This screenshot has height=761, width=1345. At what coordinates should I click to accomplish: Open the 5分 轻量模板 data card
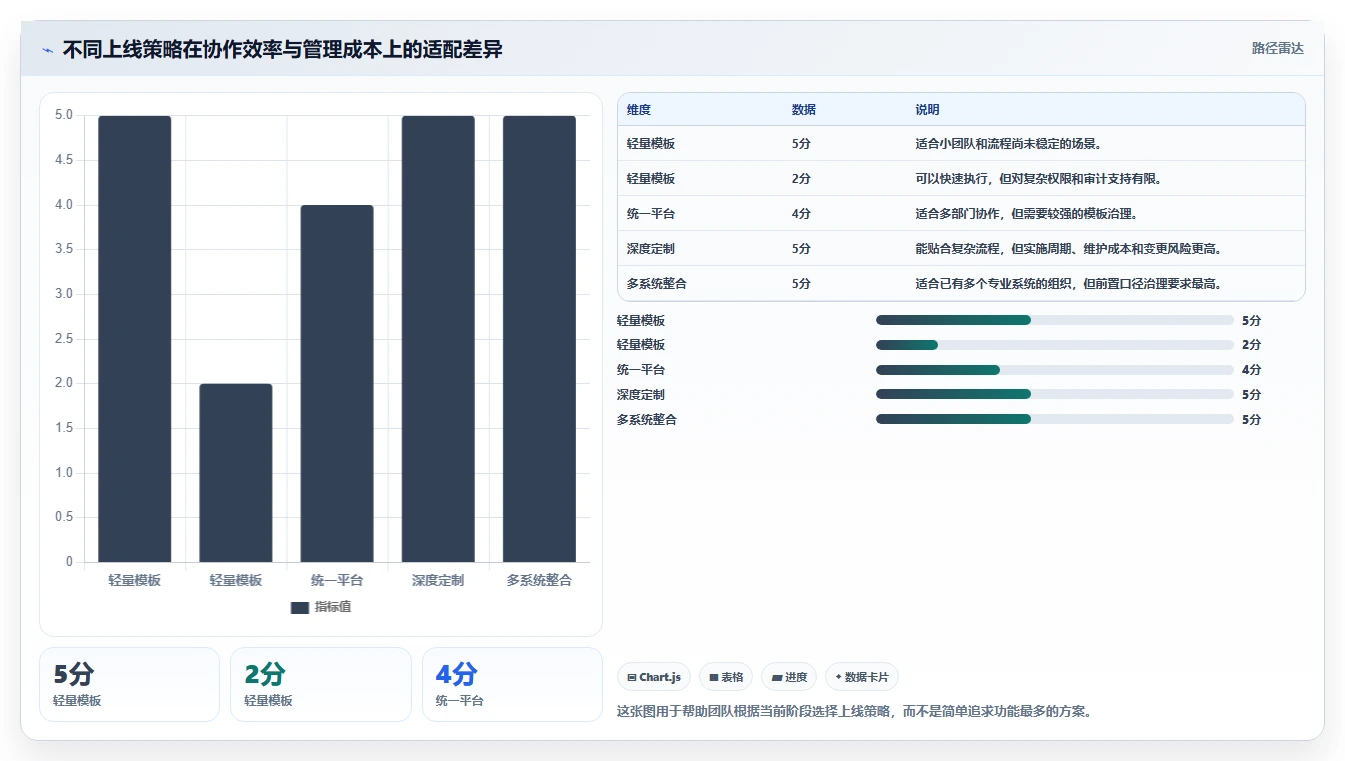click(x=129, y=684)
